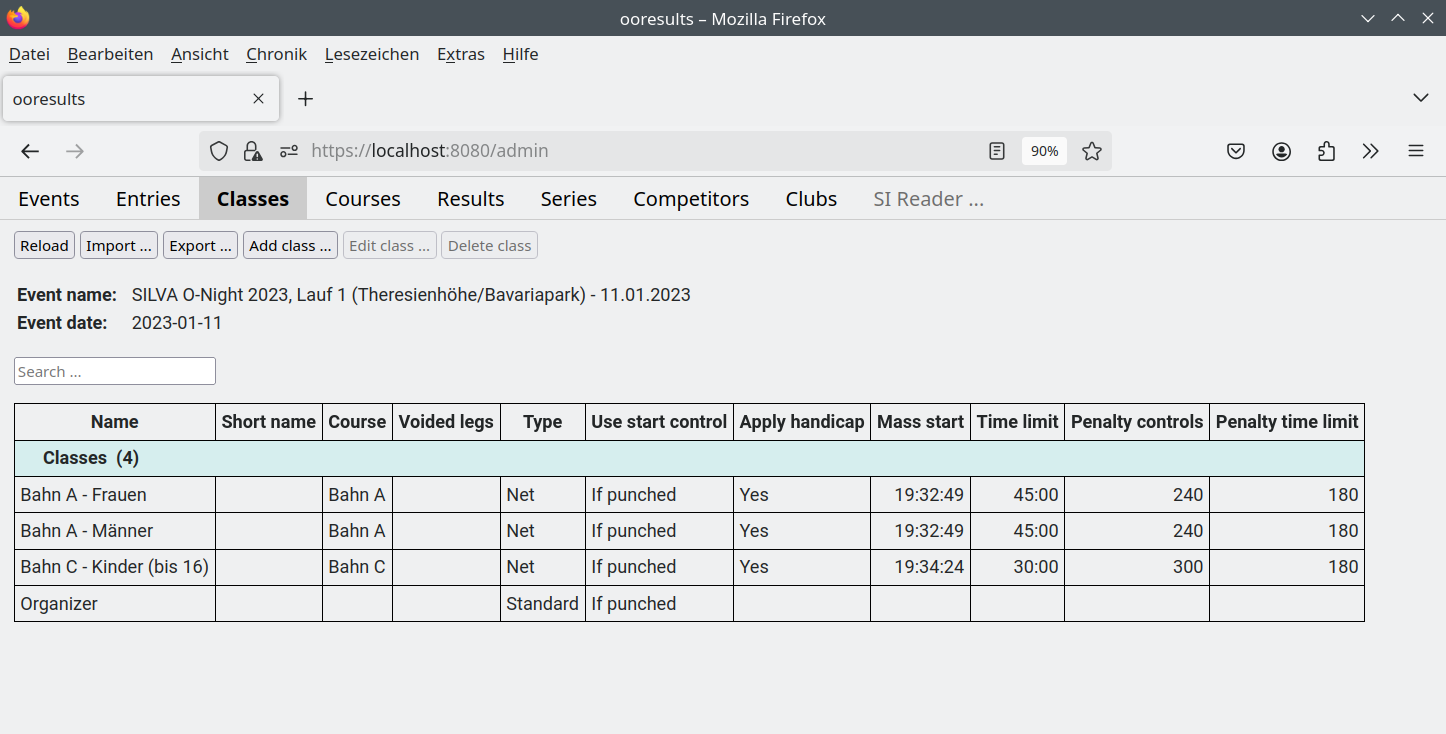Toggle reader view icon

(997, 151)
